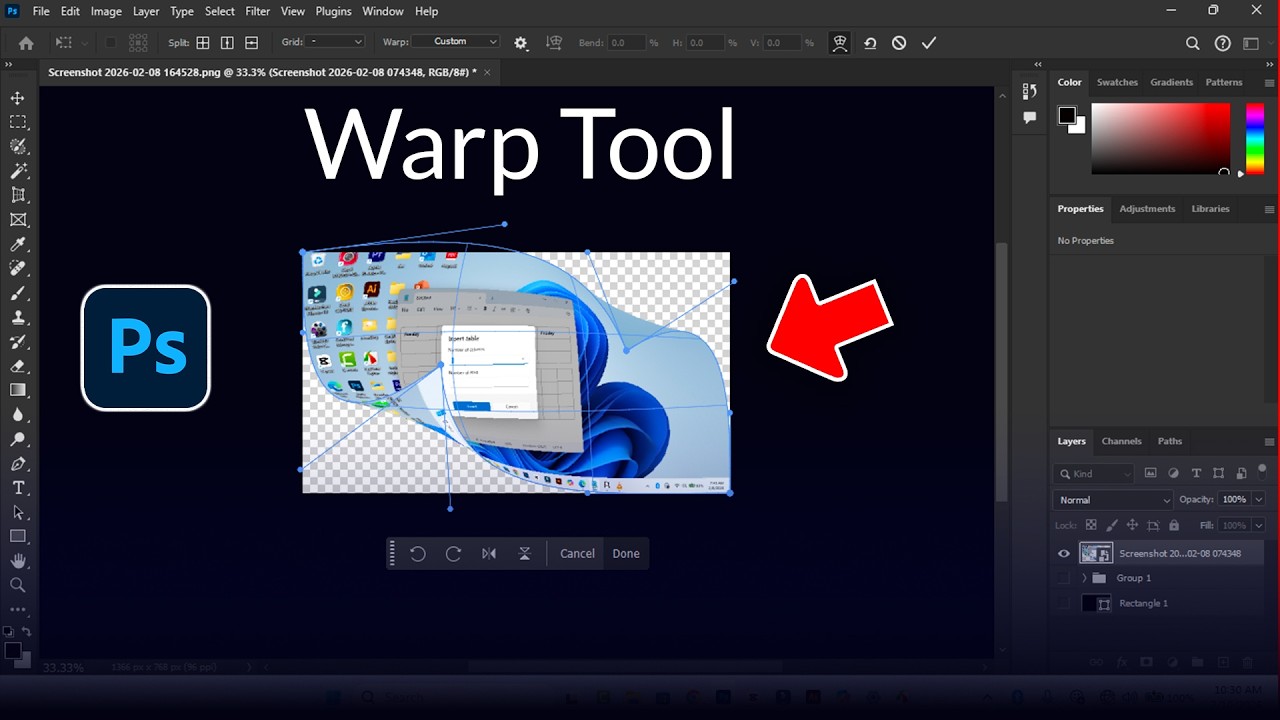1280x720 pixels.
Task: Open the Plugins menu
Action: pyautogui.click(x=333, y=11)
